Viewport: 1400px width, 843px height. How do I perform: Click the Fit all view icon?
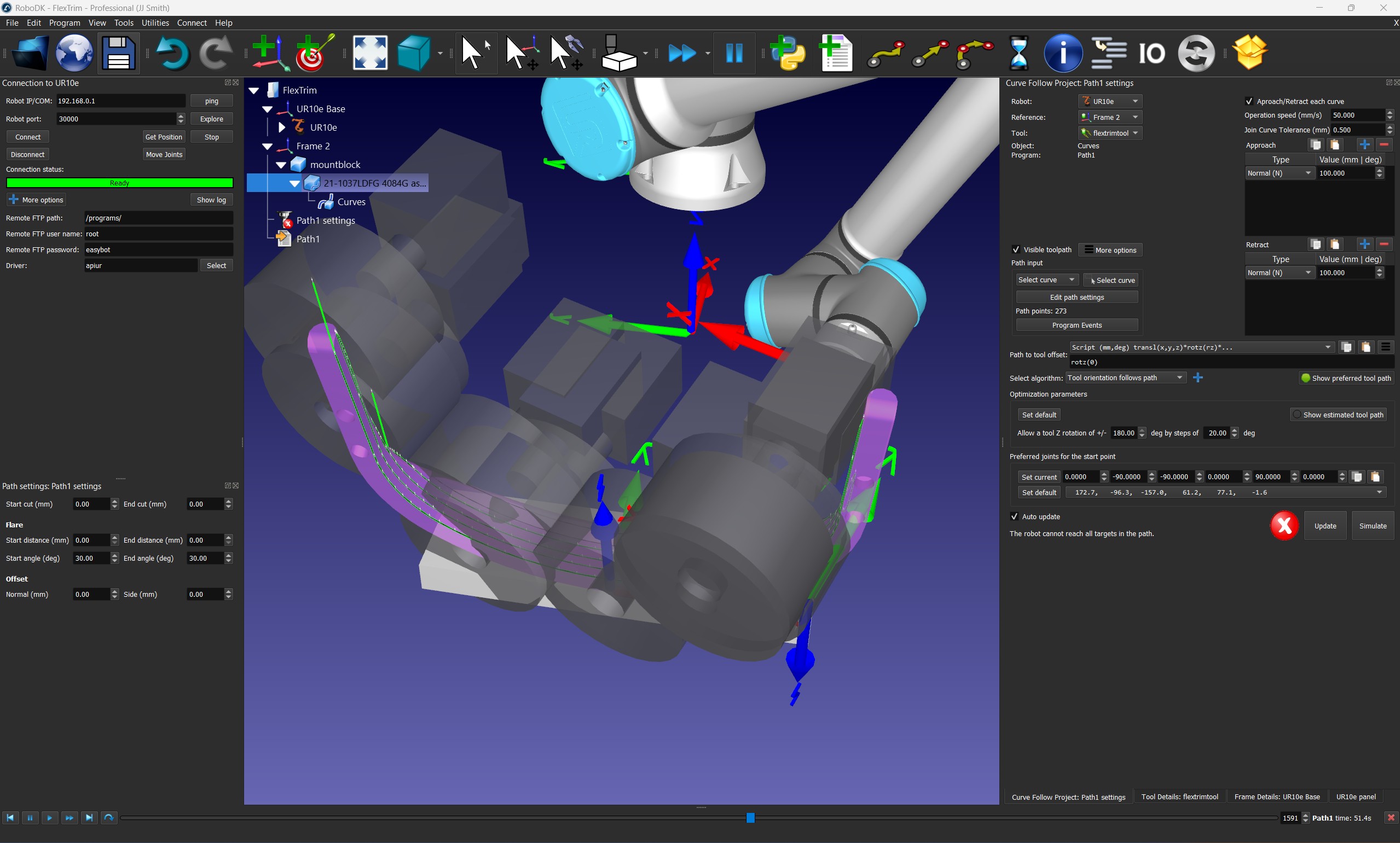click(x=370, y=54)
